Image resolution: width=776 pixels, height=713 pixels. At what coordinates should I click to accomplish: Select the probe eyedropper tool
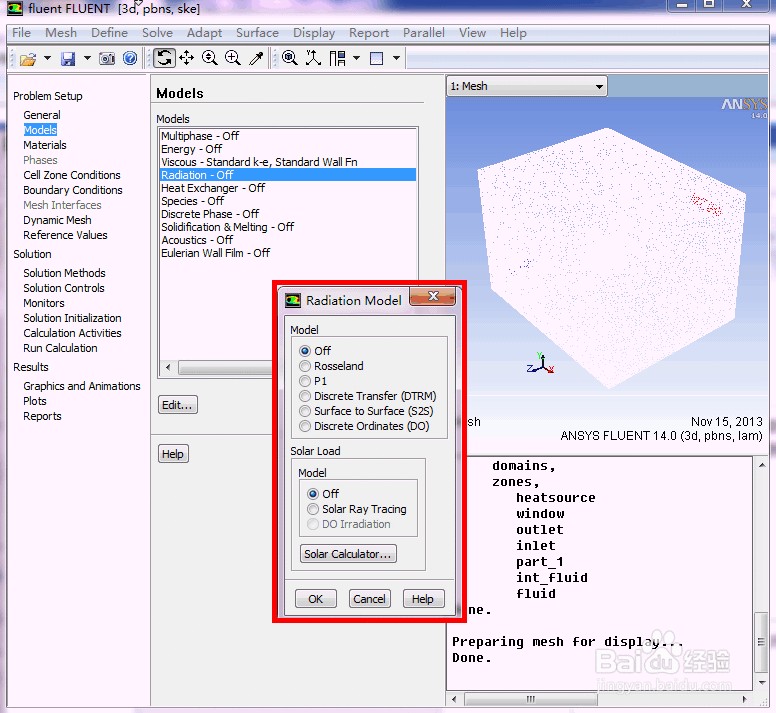point(256,58)
